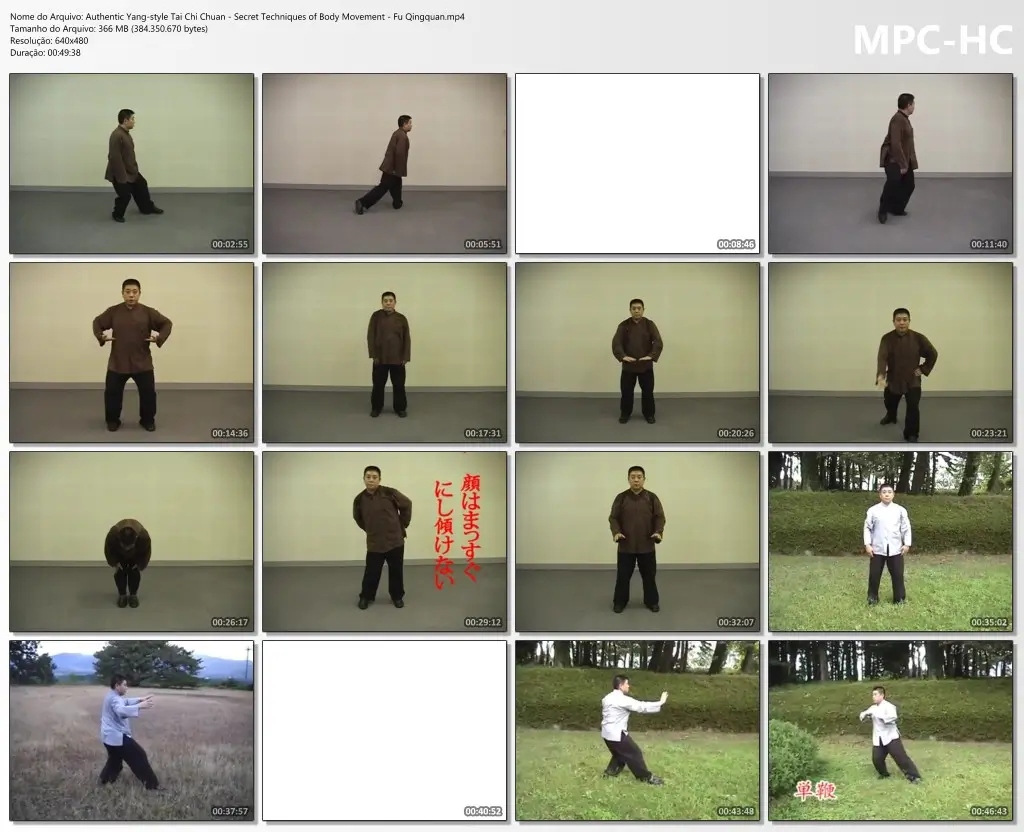Click the Resolução 640x480 line
The height and width of the screenshot is (832, 1024).
pyautogui.click(x=49, y=40)
